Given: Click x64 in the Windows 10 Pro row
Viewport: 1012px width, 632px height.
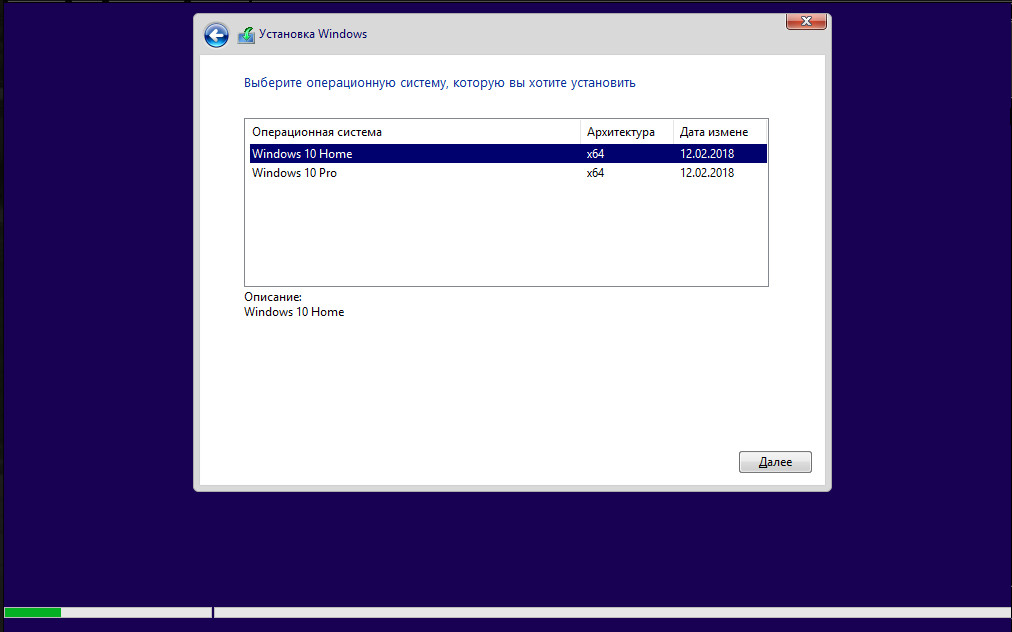Looking at the screenshot, I should click(x=595, y=173).
